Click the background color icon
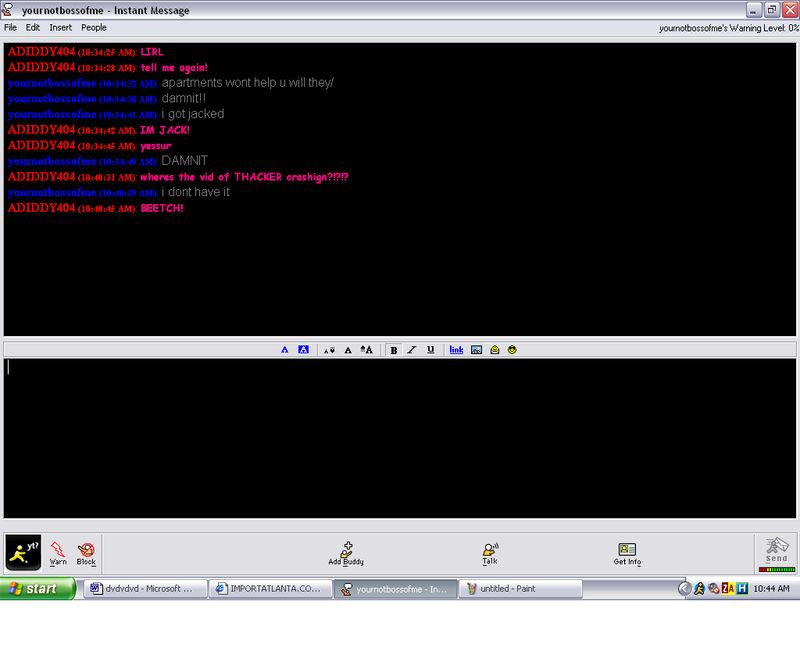 click(x=303, y=350)
